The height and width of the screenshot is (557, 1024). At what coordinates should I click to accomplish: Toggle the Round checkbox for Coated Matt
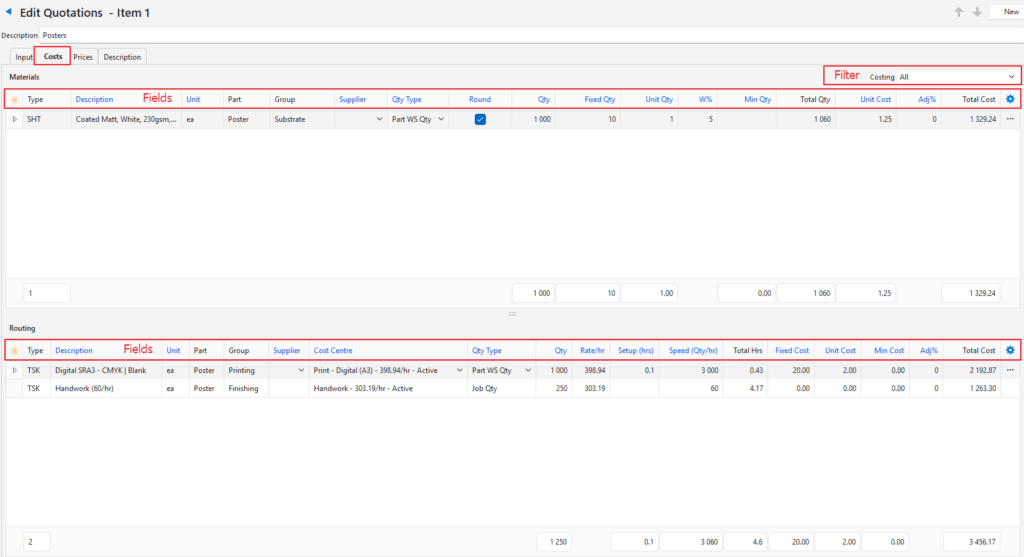point(480,119)
